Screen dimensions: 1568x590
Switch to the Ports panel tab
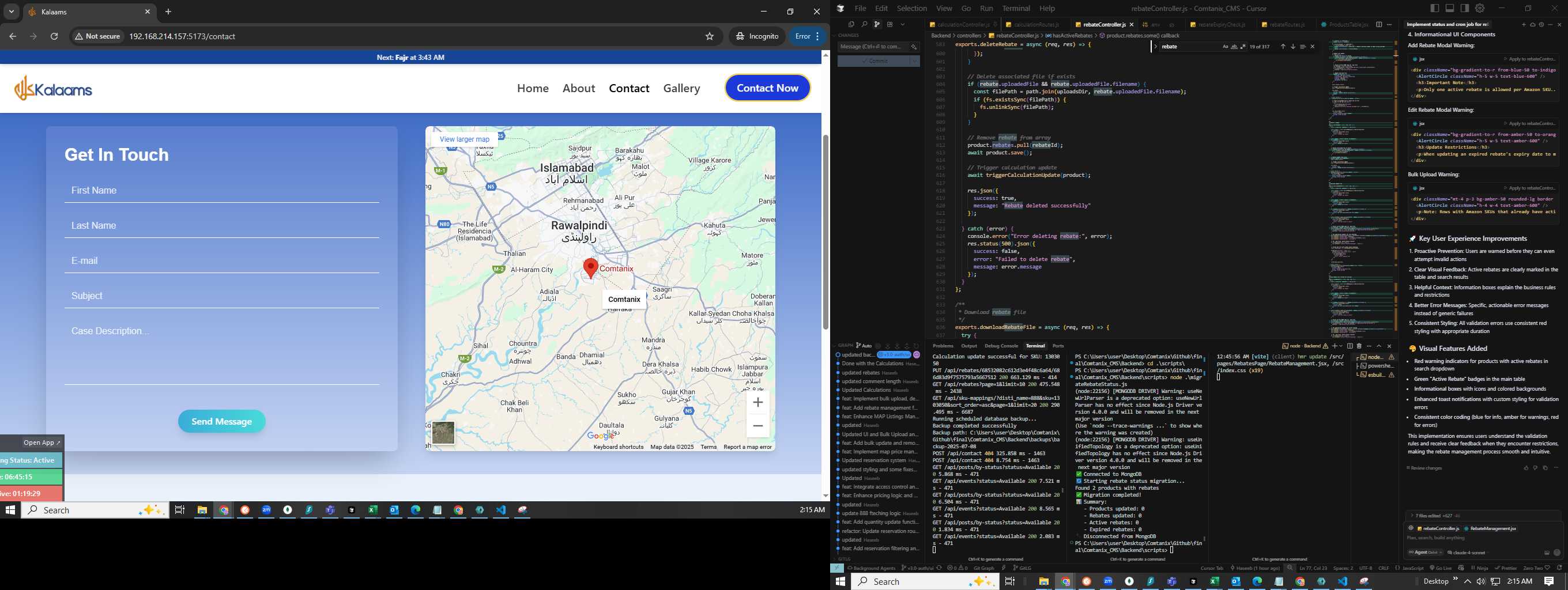(1058, 346)
